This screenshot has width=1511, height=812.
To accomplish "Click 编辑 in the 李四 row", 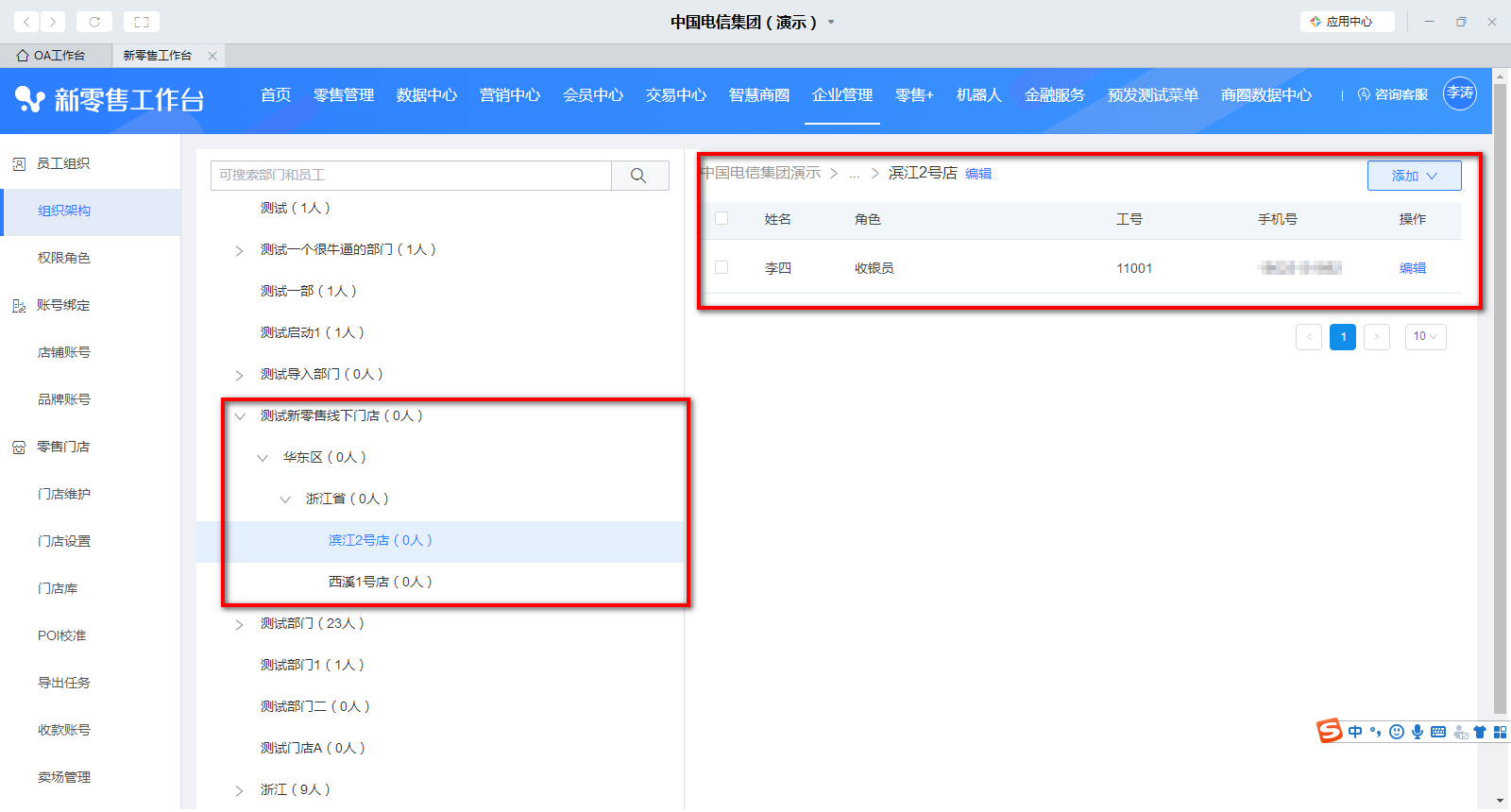I will (1413, 268).
